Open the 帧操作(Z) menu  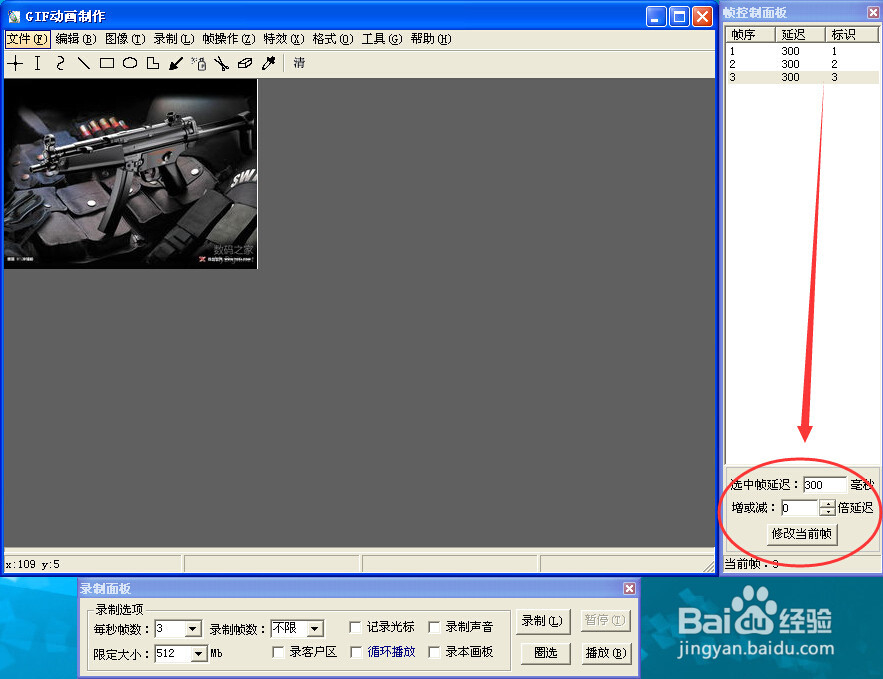point(229,39)
